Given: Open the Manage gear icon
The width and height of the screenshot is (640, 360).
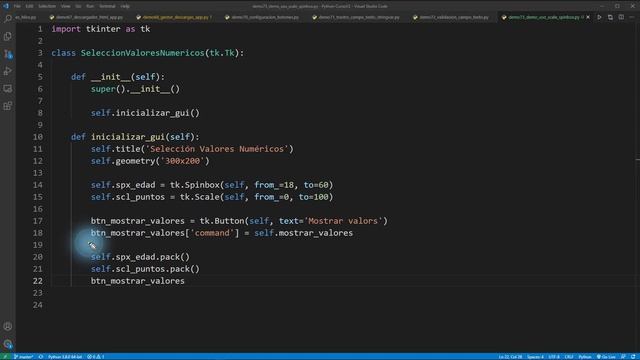Looking at the screenshot, I should click(8, 344).
